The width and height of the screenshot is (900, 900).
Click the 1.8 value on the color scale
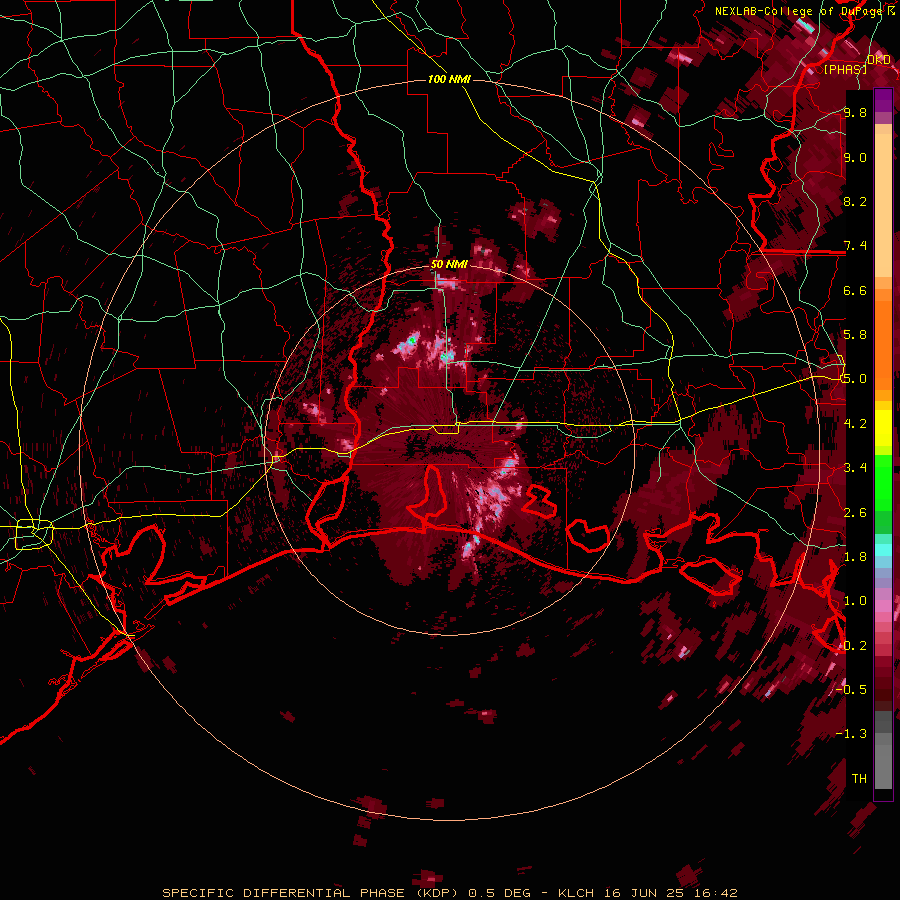[855, 556]
